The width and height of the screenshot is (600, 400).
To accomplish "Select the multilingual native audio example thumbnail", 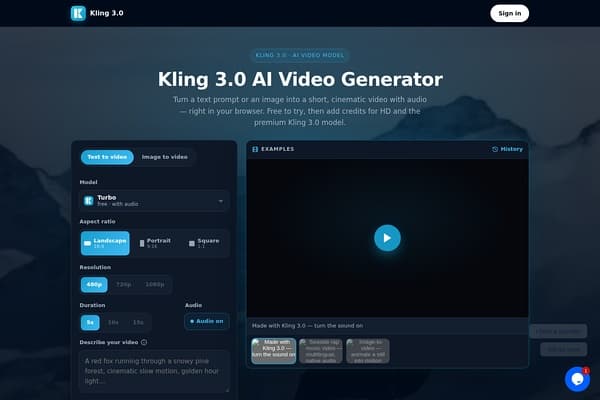I will point(321,351).
